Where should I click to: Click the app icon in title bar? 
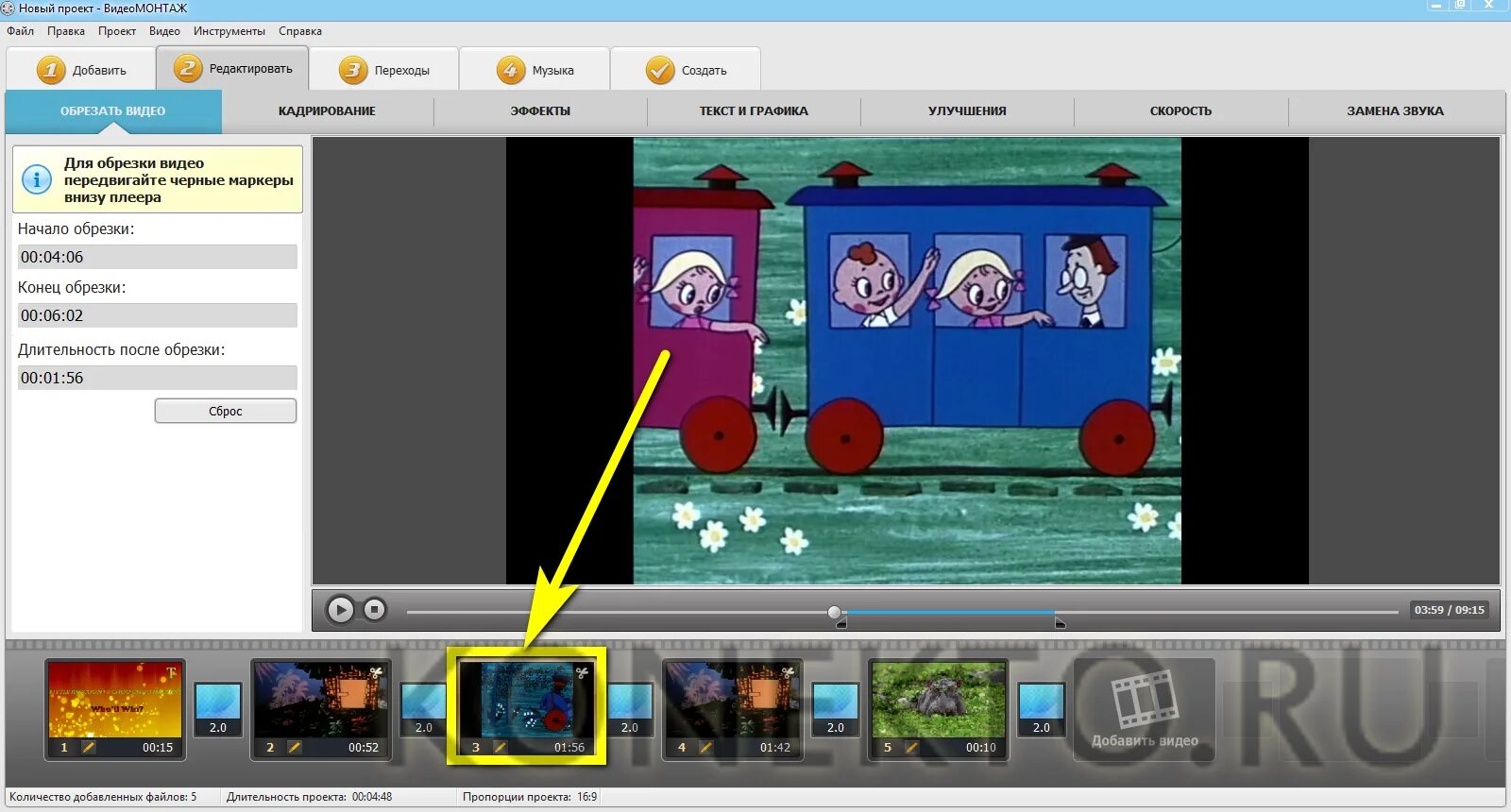coord(8,8)
